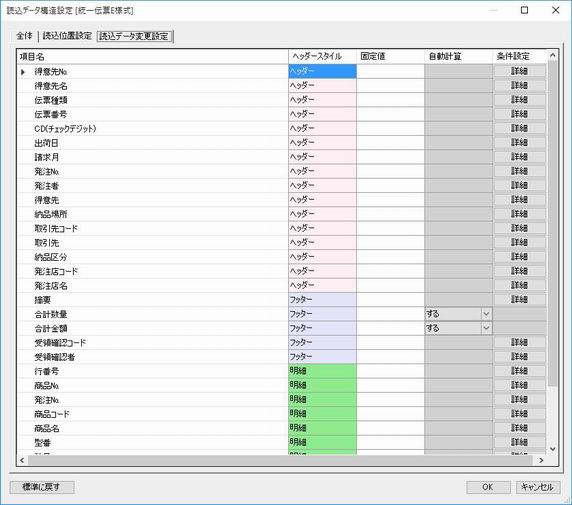Select the 商品No. item name

coord(47,385)
